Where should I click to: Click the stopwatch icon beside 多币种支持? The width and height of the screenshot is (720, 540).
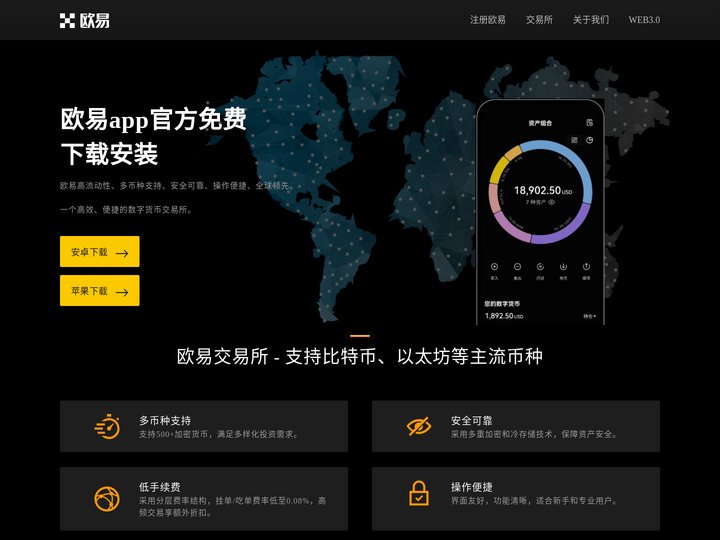[107, 426]
